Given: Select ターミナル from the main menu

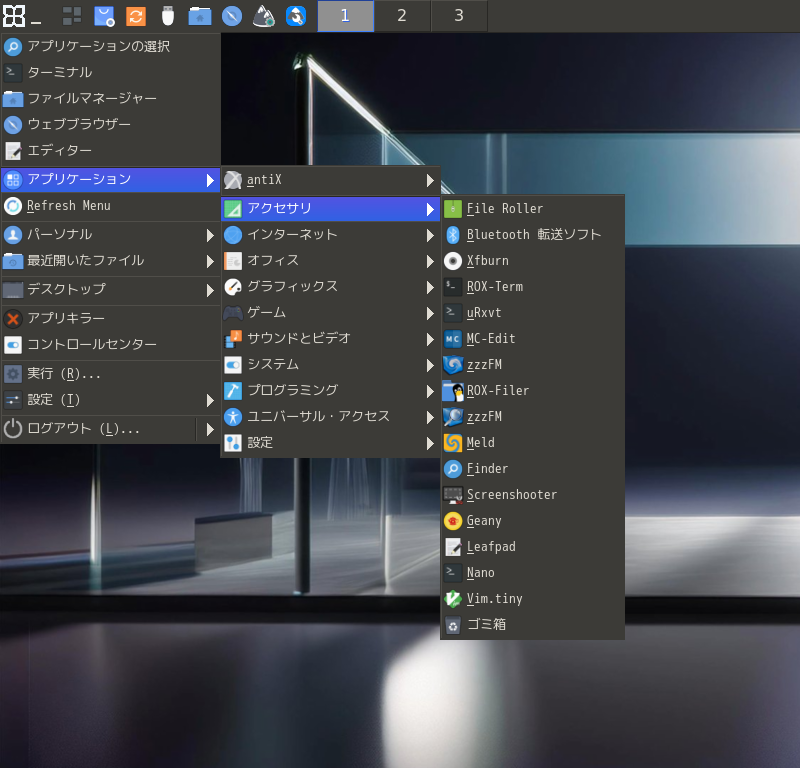Looking at the screenshot, I should (x=59, y=72).
